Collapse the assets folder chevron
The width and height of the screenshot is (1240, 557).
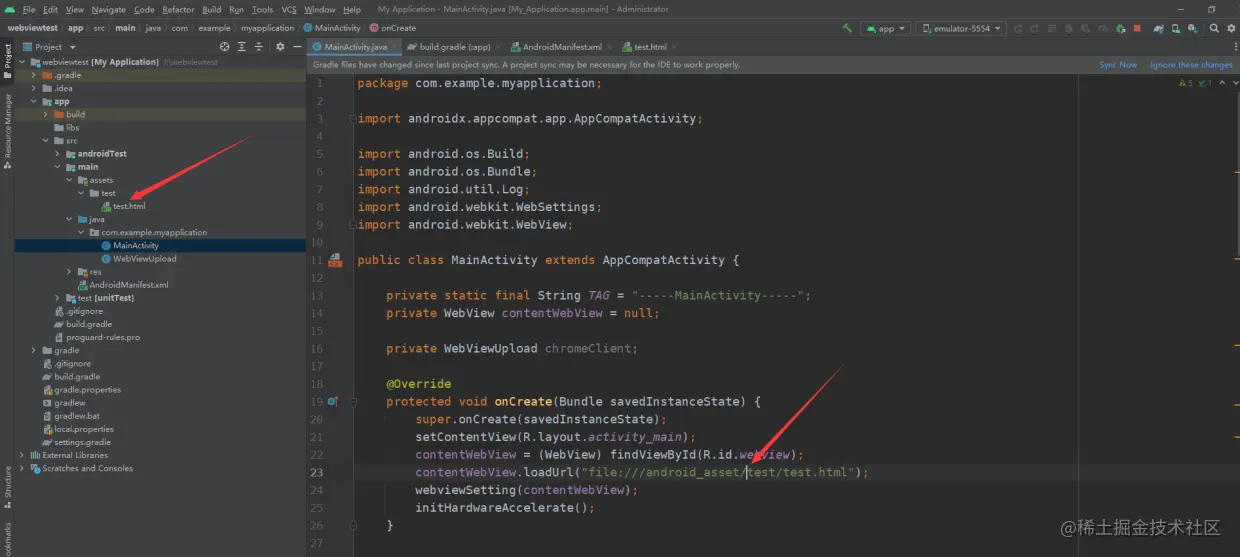70,180
